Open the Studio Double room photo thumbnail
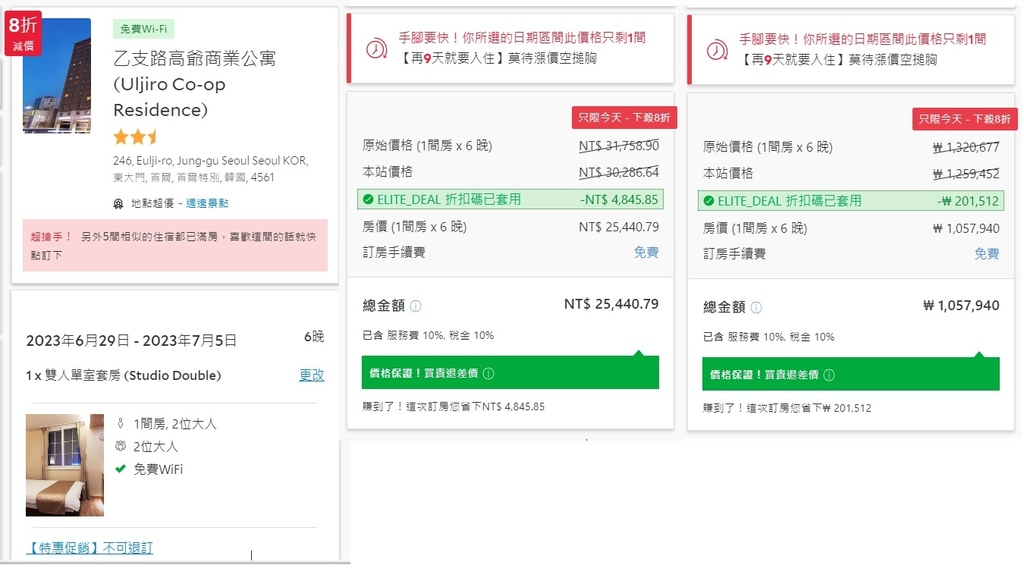Viewport: 1024px width, 587px height. [64, 465]
